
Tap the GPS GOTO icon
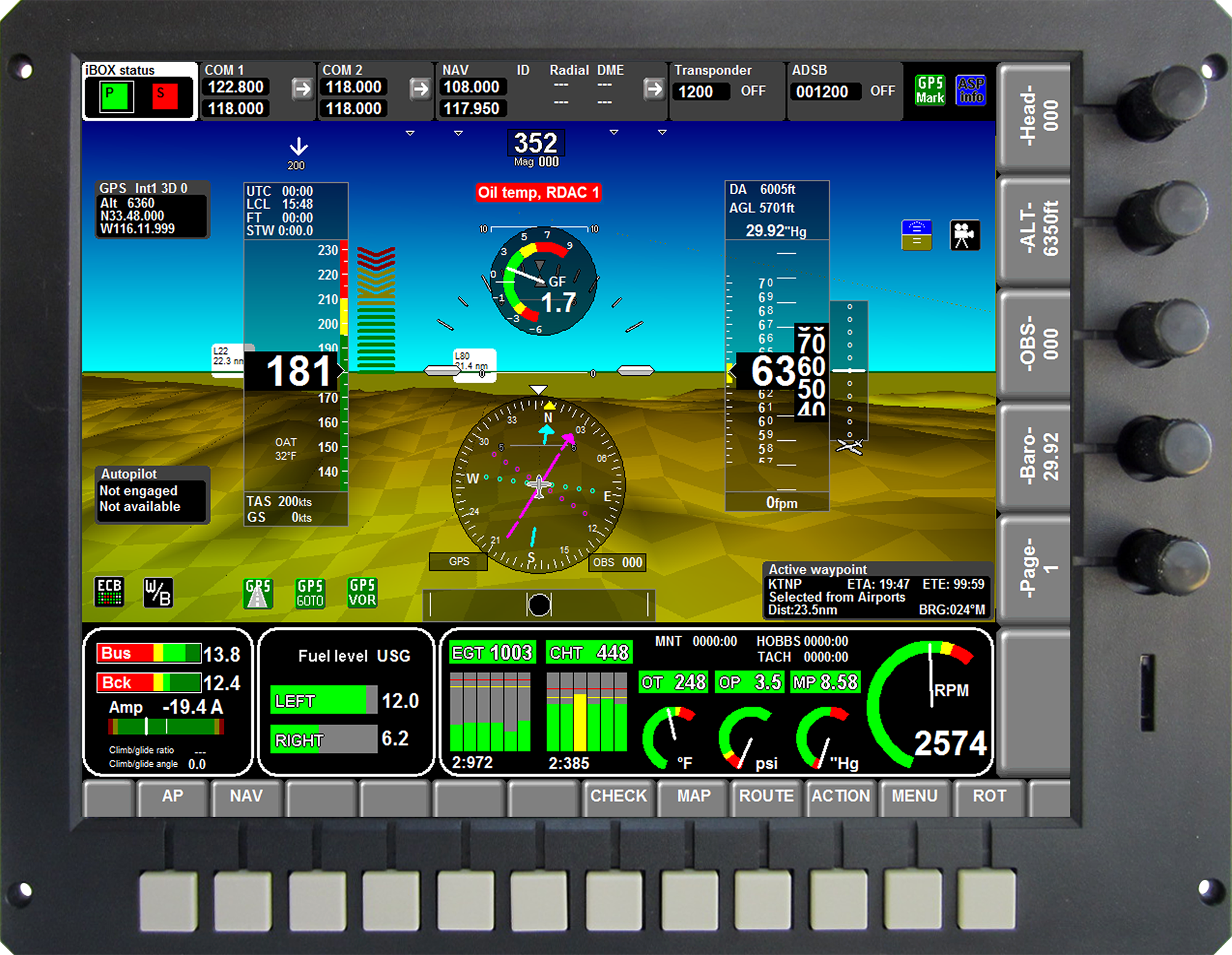(x=310, y=593)
